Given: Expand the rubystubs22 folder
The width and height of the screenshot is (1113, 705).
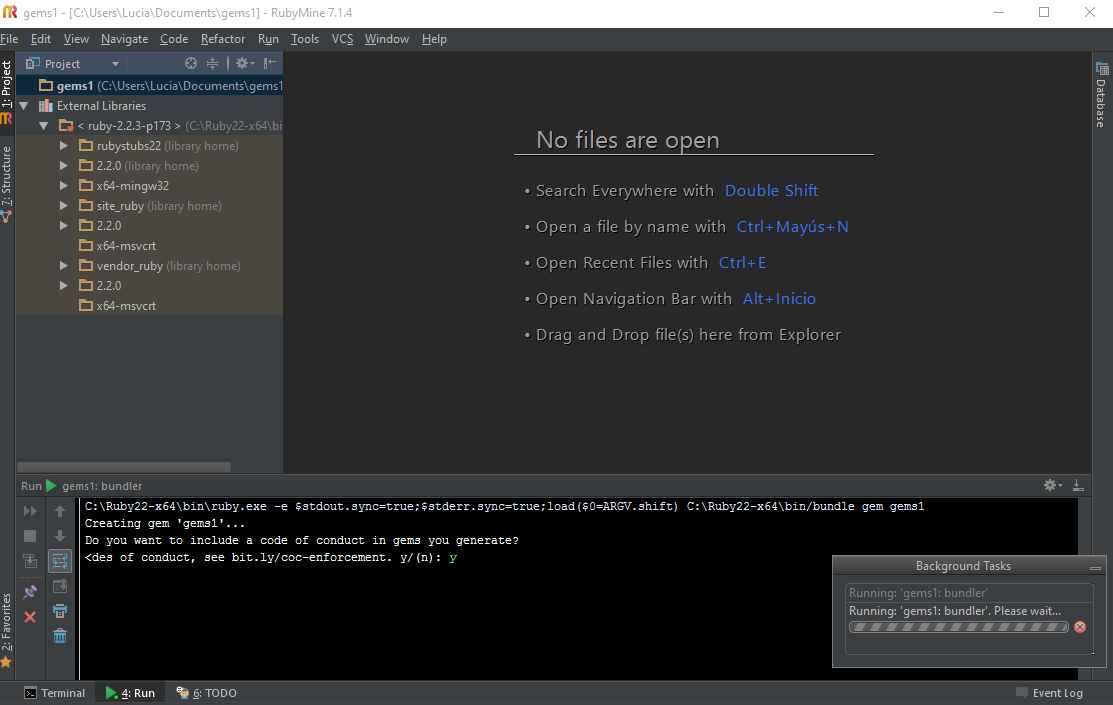Looking at the screenshot, I should [x=64, y=146].
